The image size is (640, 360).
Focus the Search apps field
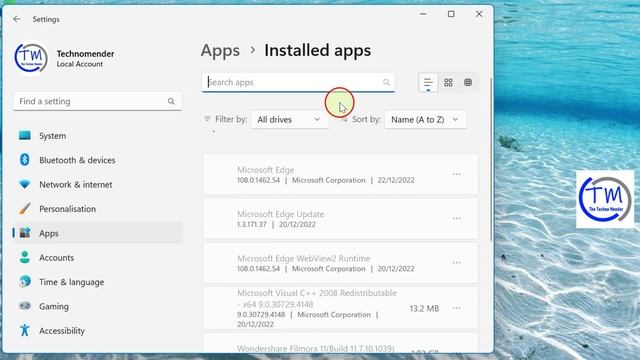coord(298,82)
